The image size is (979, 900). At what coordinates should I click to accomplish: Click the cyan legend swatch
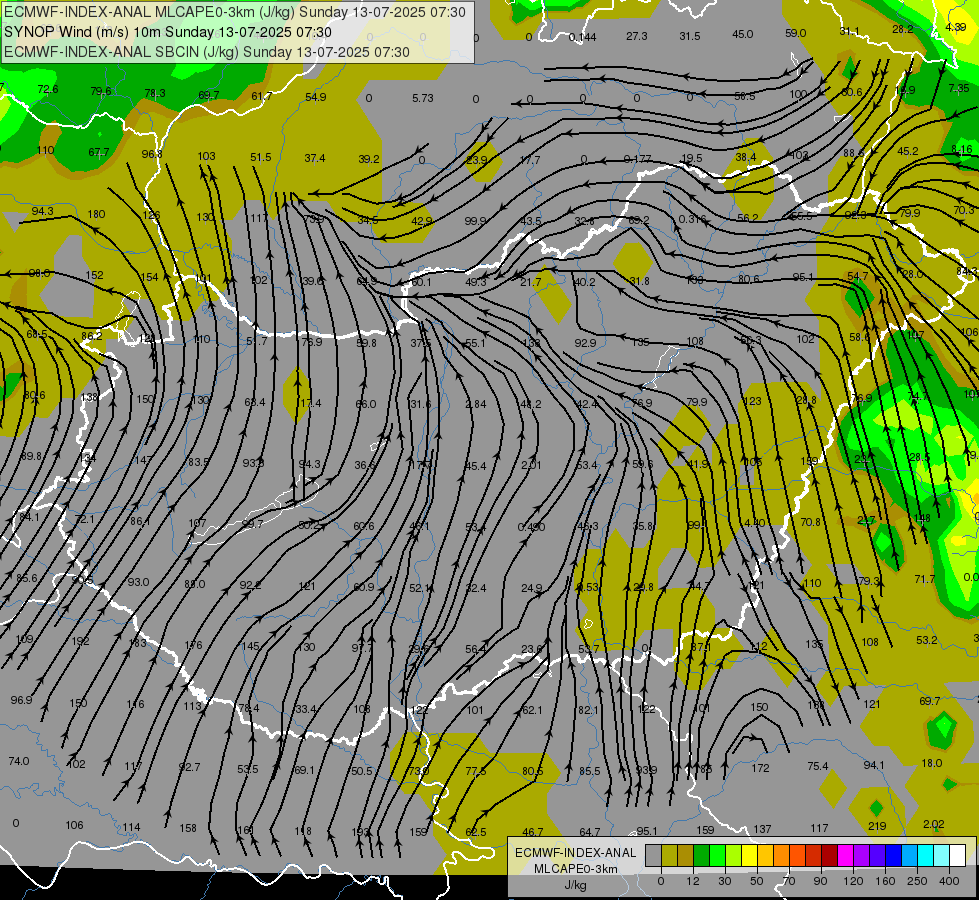click(x=927, y=856)
